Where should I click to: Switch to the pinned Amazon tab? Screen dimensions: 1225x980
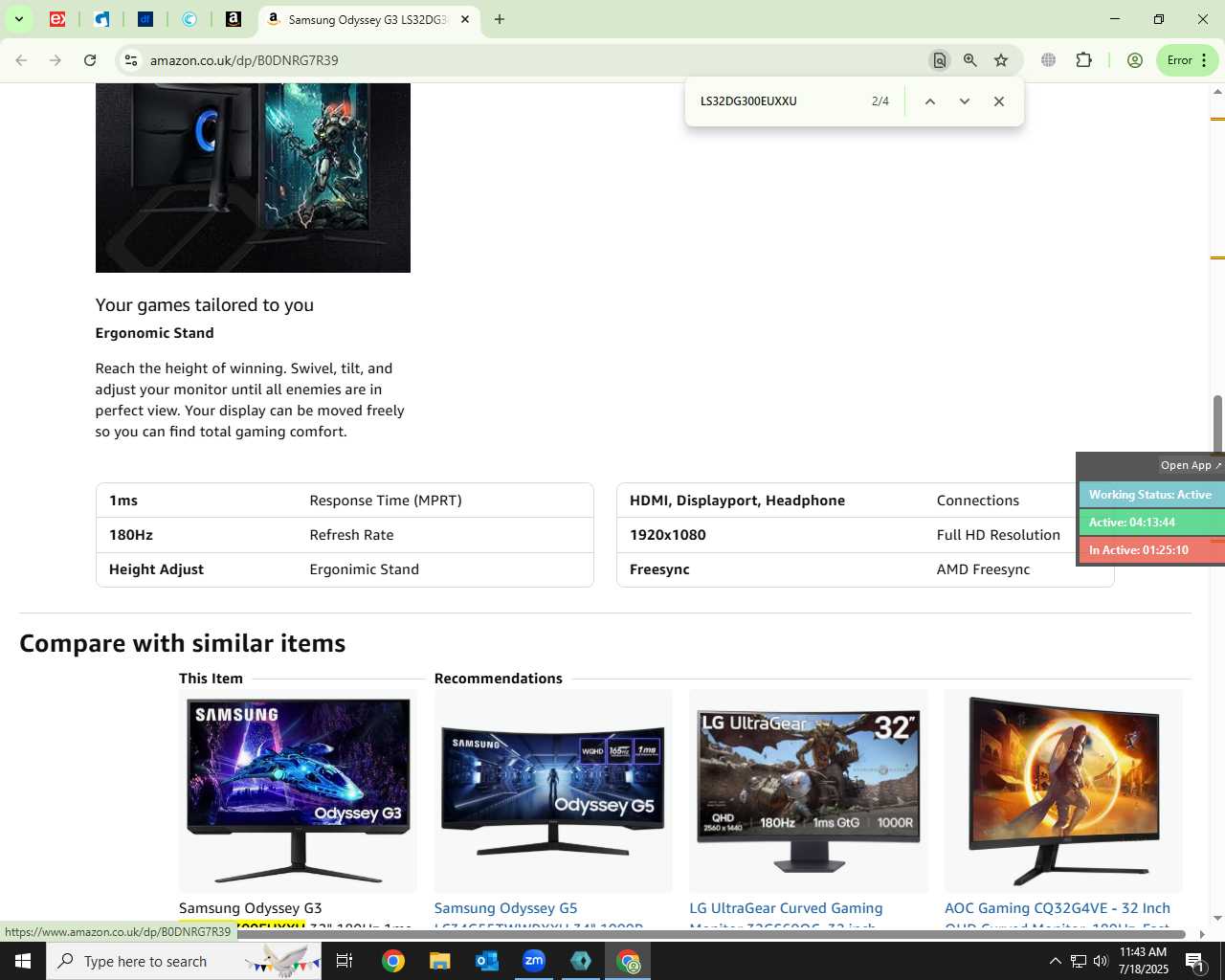[x=234, y=19]
